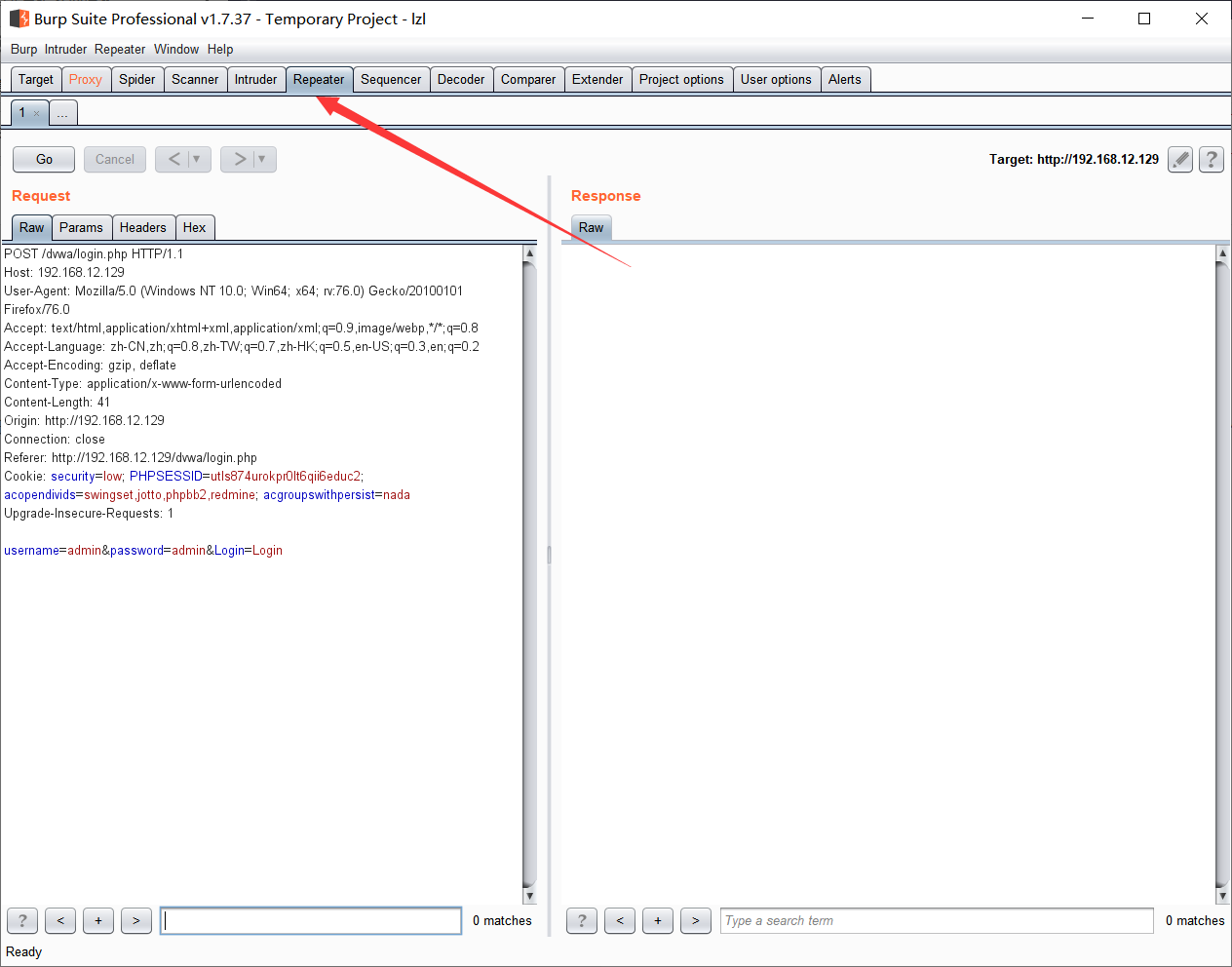Open the Window menu
The height and width of the screenshot is (967, 1232).
coord(176,49)
